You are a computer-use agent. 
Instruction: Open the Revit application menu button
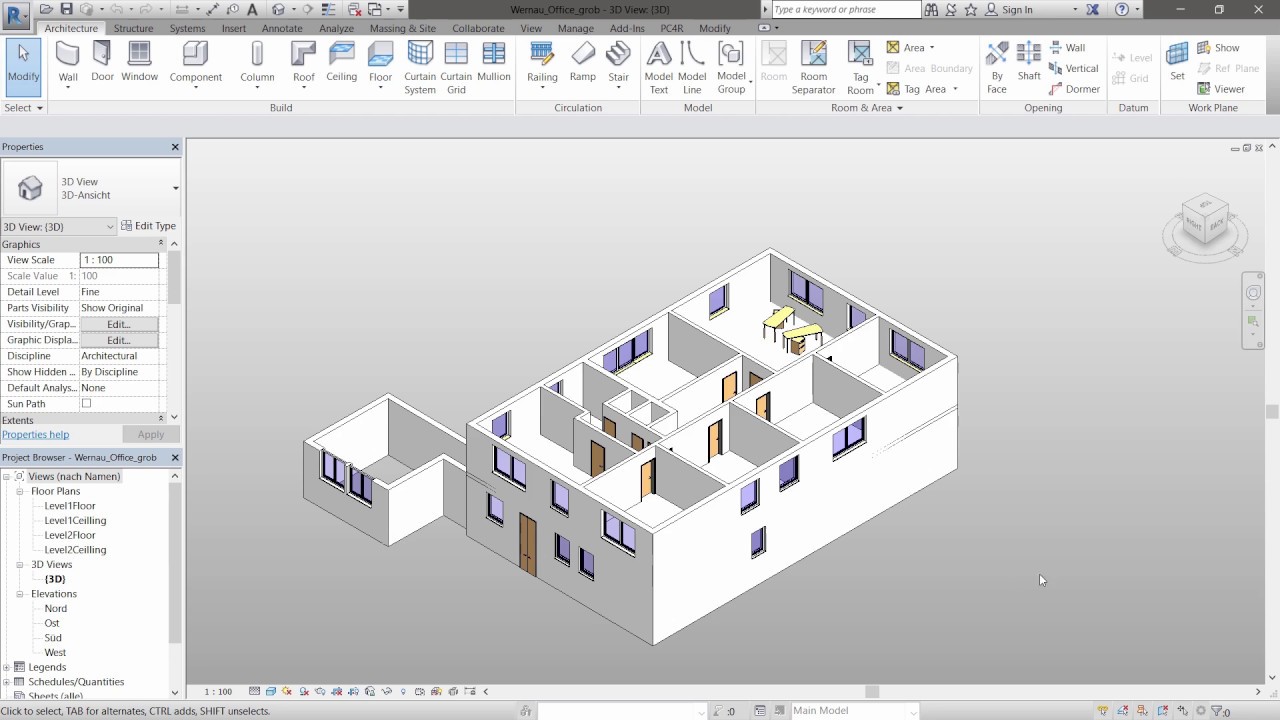tap(15, 16)
